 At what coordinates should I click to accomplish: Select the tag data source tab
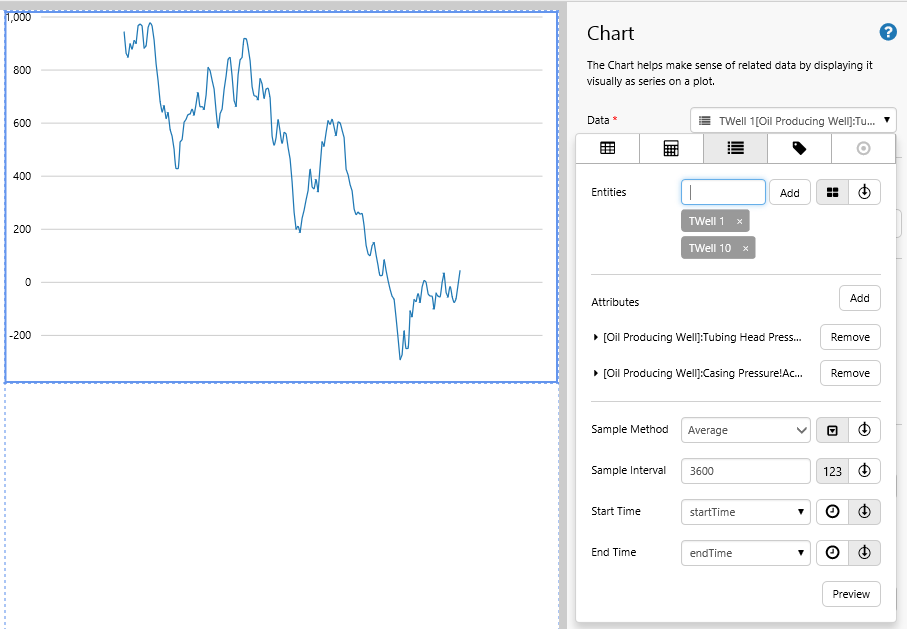(799, 148)
